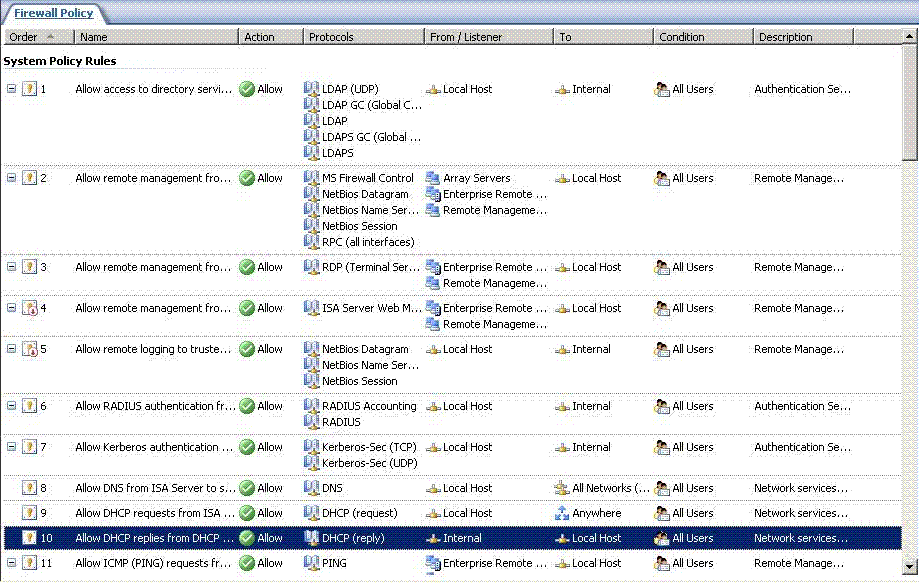
Task: Sort by the Action column header
Action: tap(270, 37)
